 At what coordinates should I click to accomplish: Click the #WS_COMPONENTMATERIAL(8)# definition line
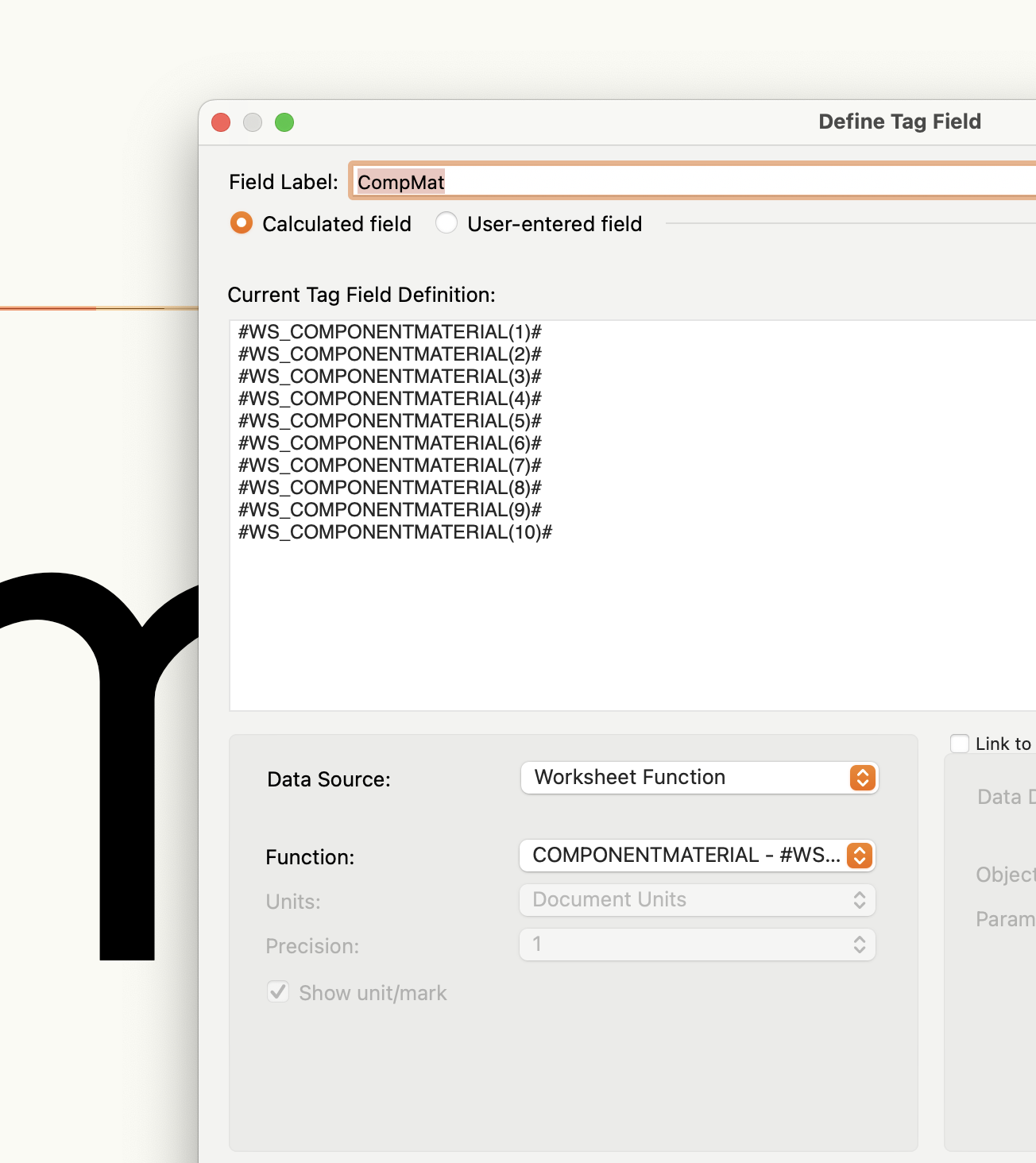pyautogui.click(x=389, y=488)
